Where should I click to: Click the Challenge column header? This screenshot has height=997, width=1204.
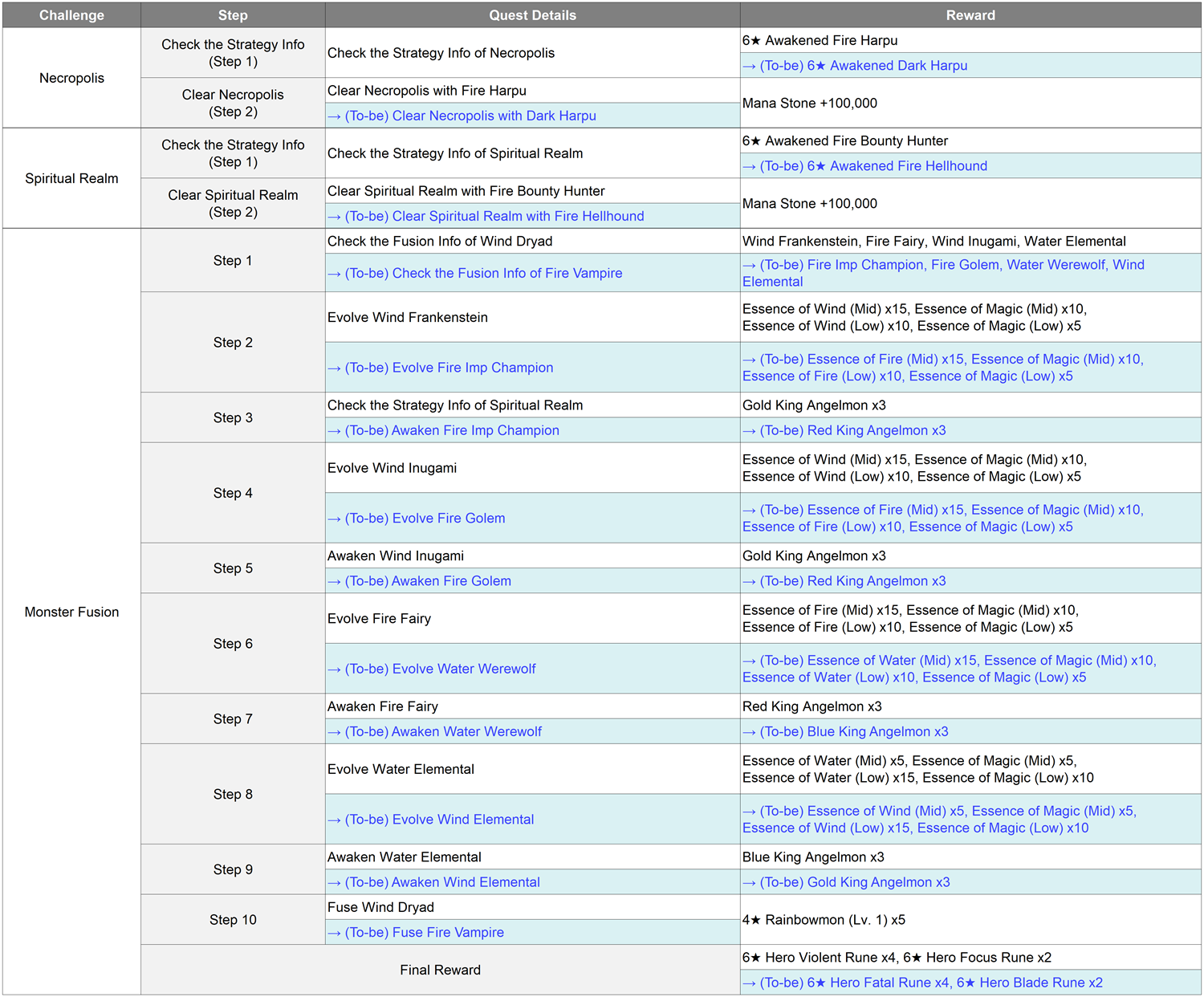pyautogui.click(x=71, y=15)
